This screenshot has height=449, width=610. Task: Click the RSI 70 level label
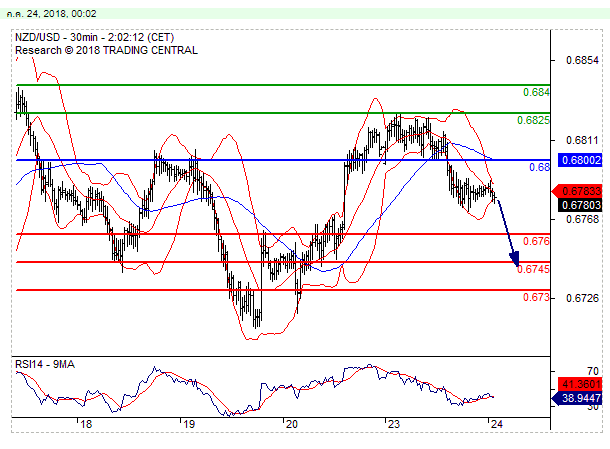[593, 371]
